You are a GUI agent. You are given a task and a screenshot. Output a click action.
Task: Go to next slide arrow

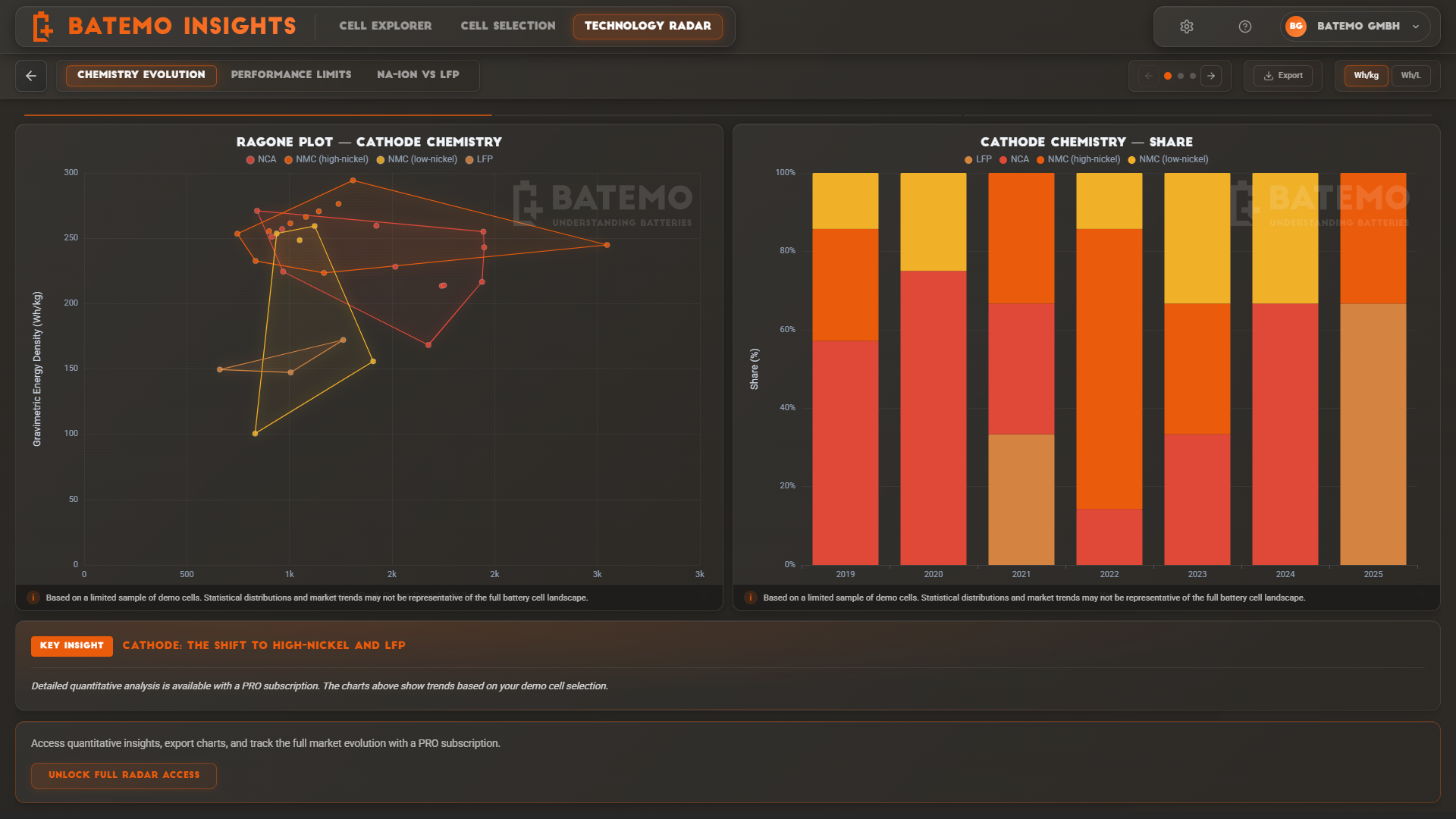tap(1211, 76)
